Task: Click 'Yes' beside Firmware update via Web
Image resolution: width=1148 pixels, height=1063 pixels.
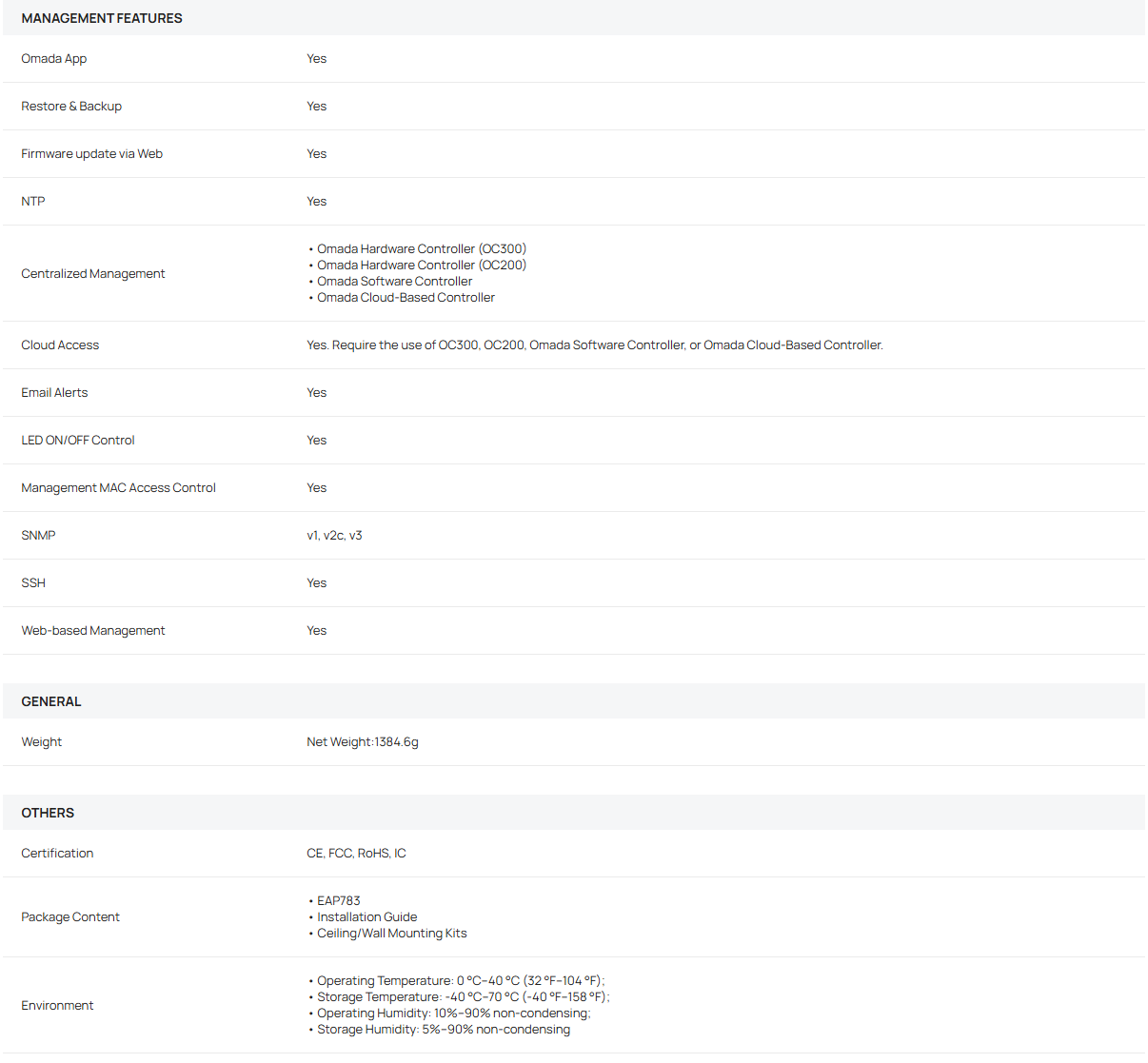Action: coord(317,154)
